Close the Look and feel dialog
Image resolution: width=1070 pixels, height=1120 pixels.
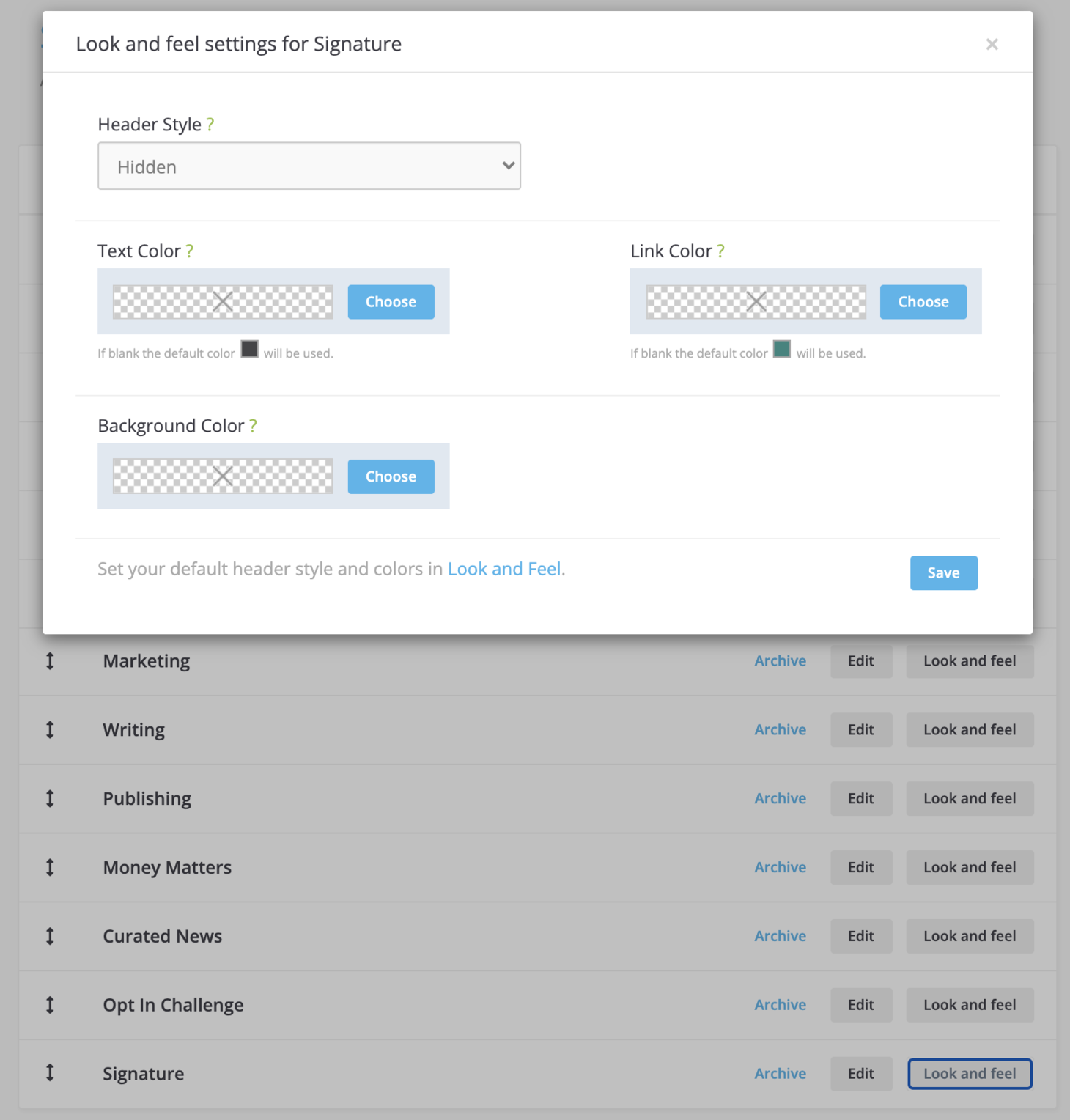click(992, 45)
